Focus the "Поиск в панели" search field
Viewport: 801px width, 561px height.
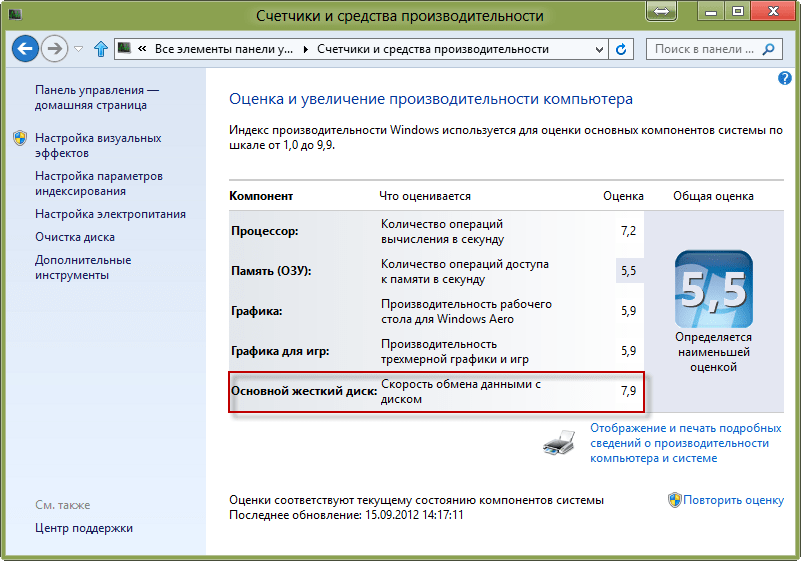click(x=705, y=49)
